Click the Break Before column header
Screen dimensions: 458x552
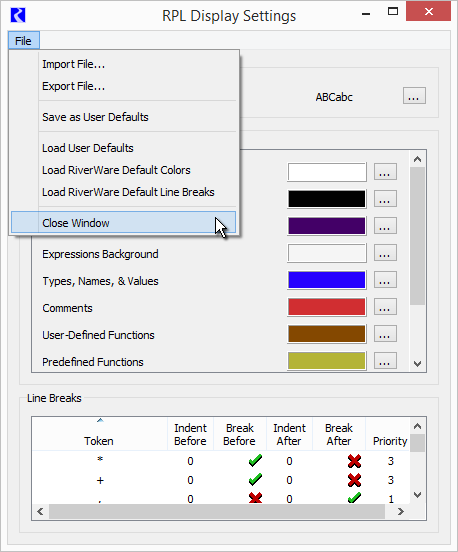240,434
